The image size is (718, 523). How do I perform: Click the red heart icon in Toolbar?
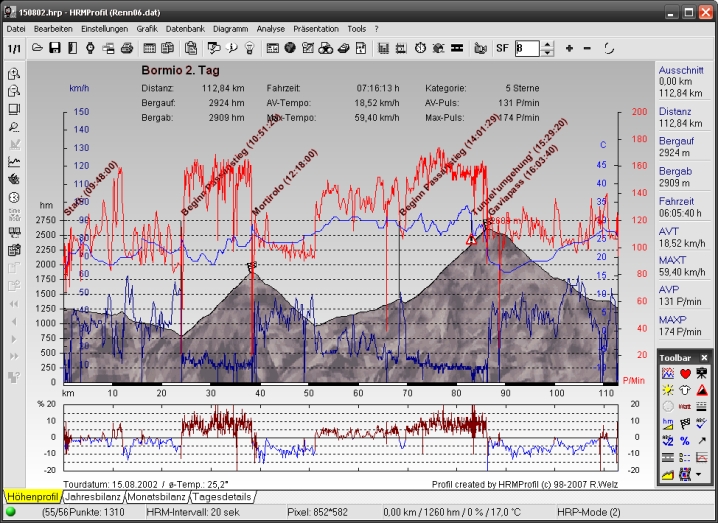pos(685,372)
